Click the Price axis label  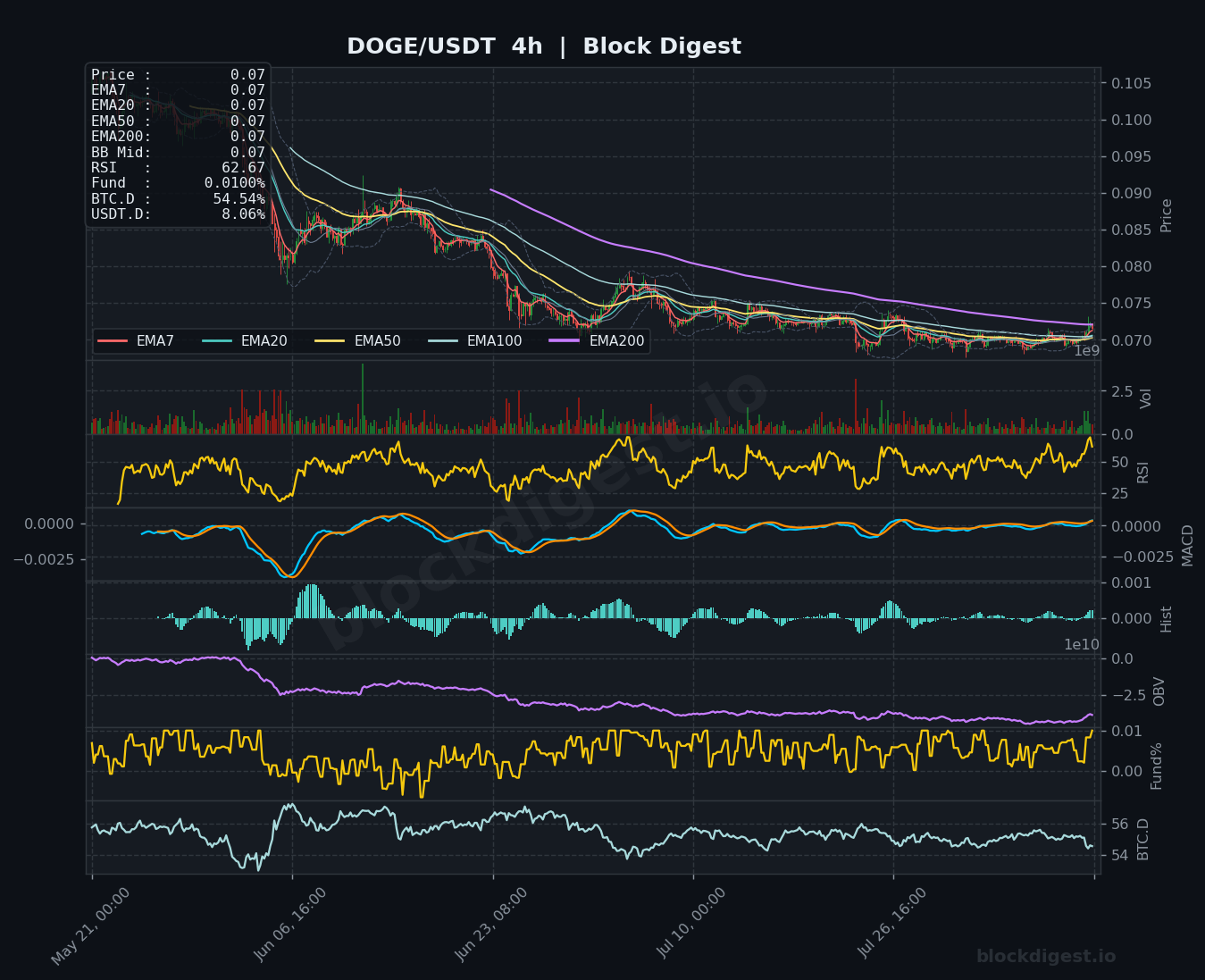(x=1167, y=215)
